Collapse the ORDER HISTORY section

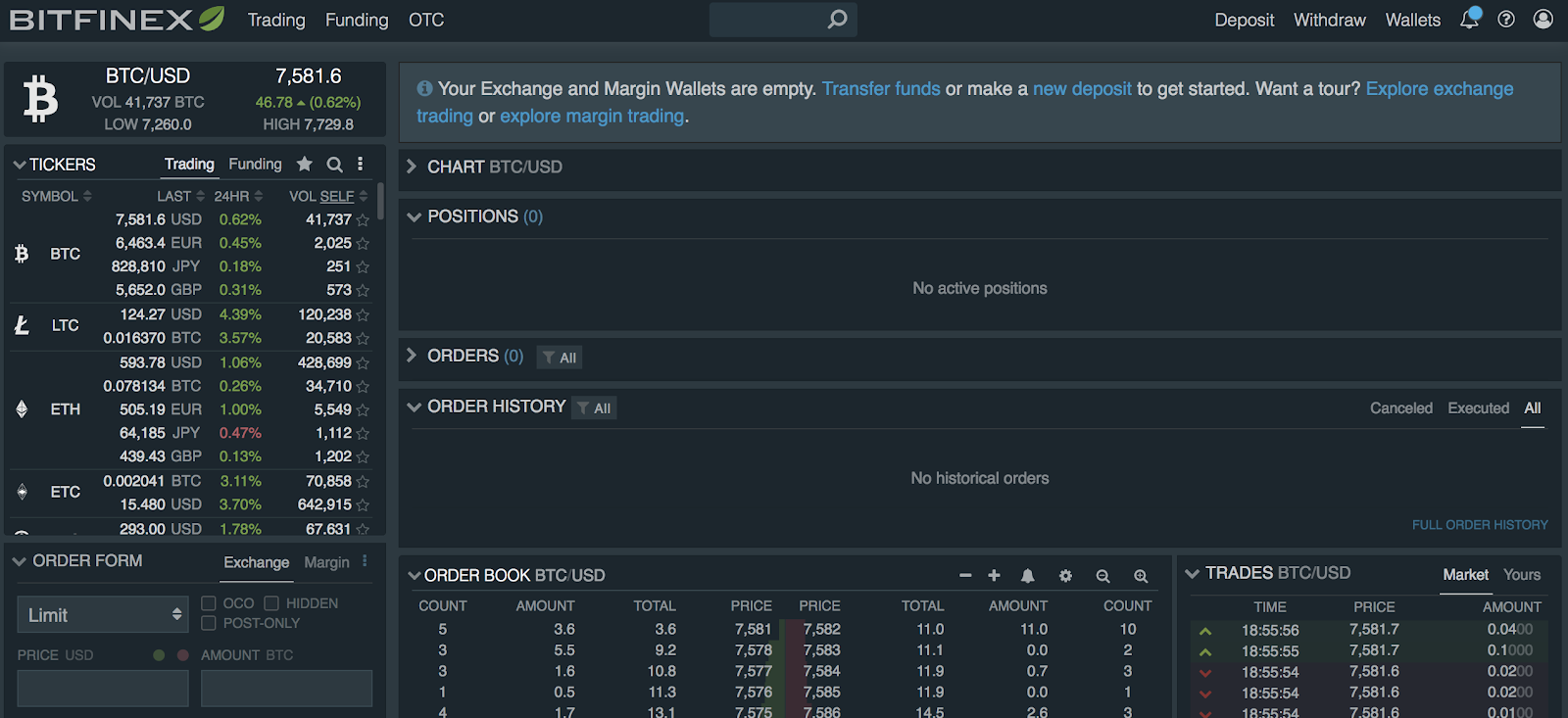coord(414,407)
